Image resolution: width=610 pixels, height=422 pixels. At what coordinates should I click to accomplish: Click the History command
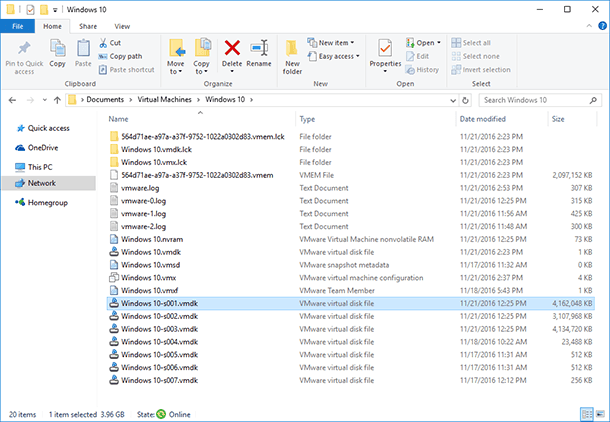(422, 70)
